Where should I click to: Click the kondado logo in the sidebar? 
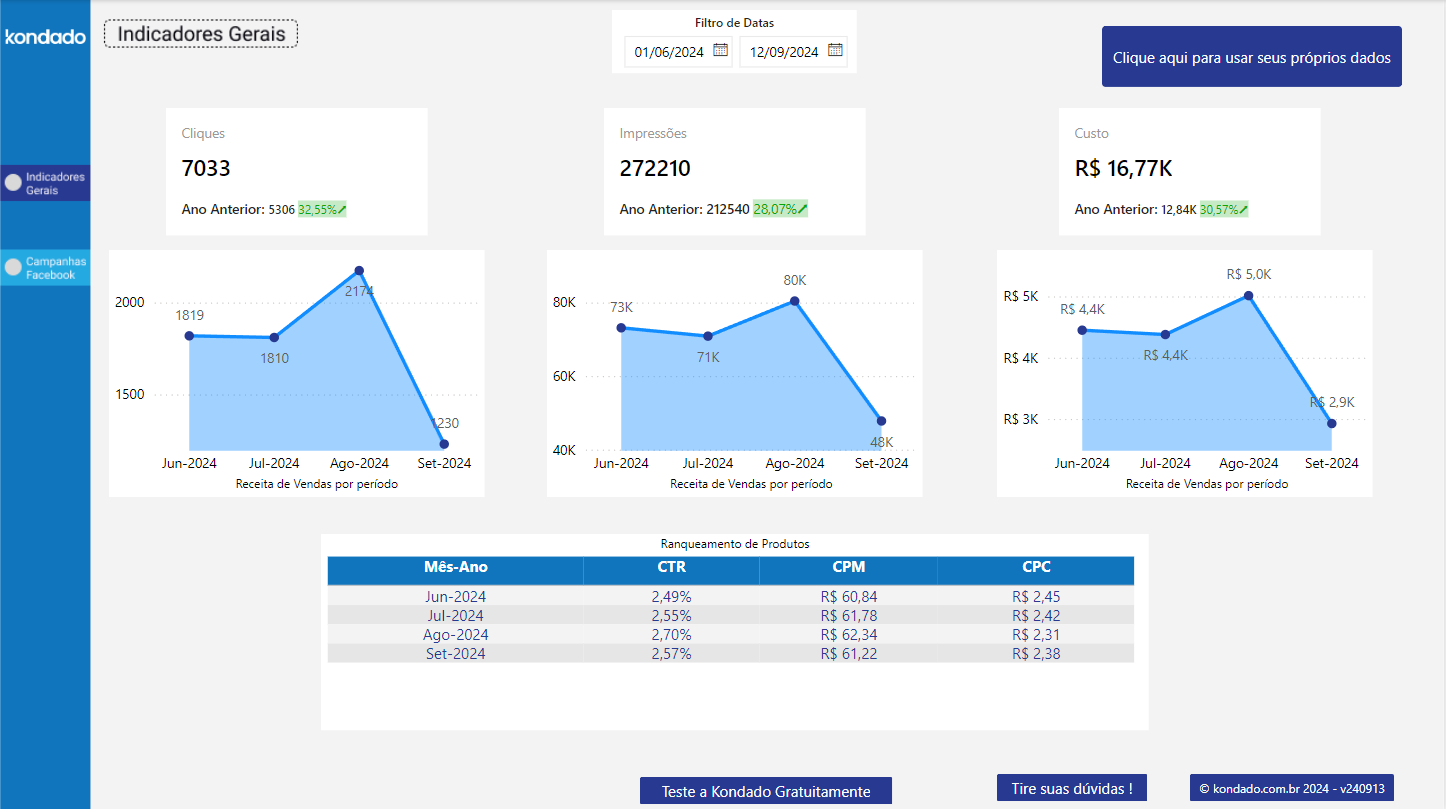pos(44,37)
